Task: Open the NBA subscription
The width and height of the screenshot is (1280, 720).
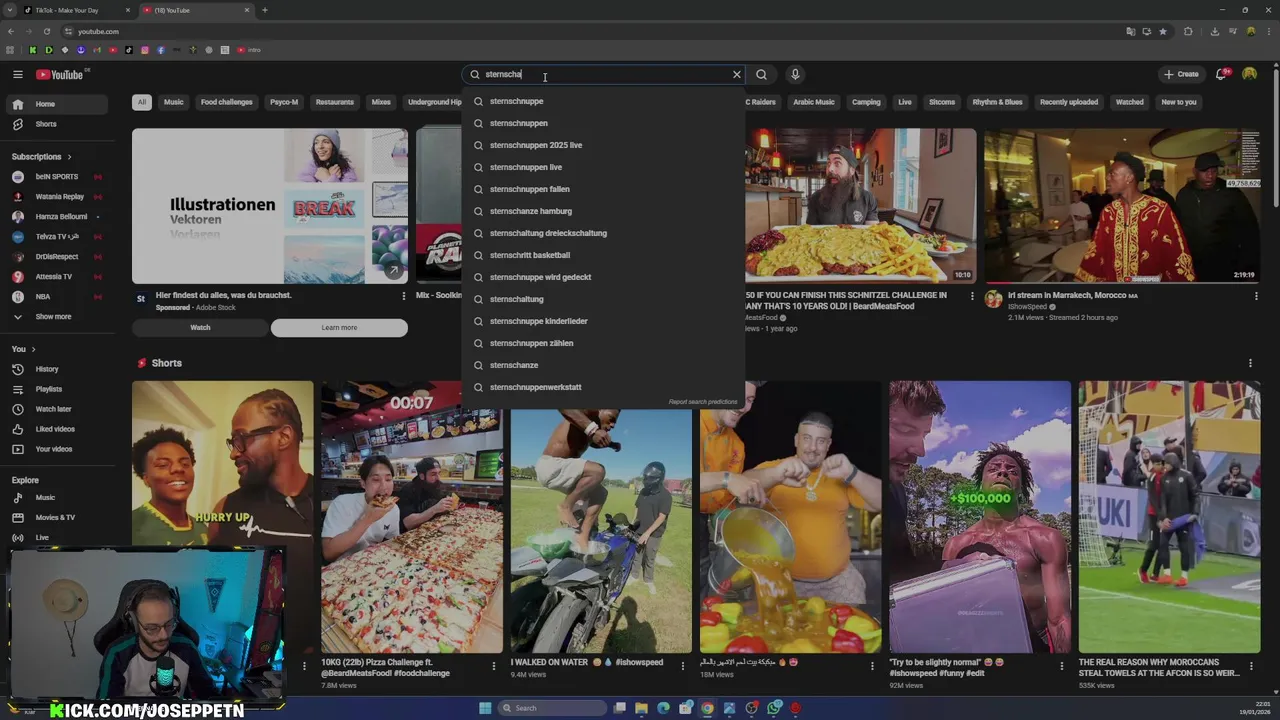Action: tap(58, 297)
